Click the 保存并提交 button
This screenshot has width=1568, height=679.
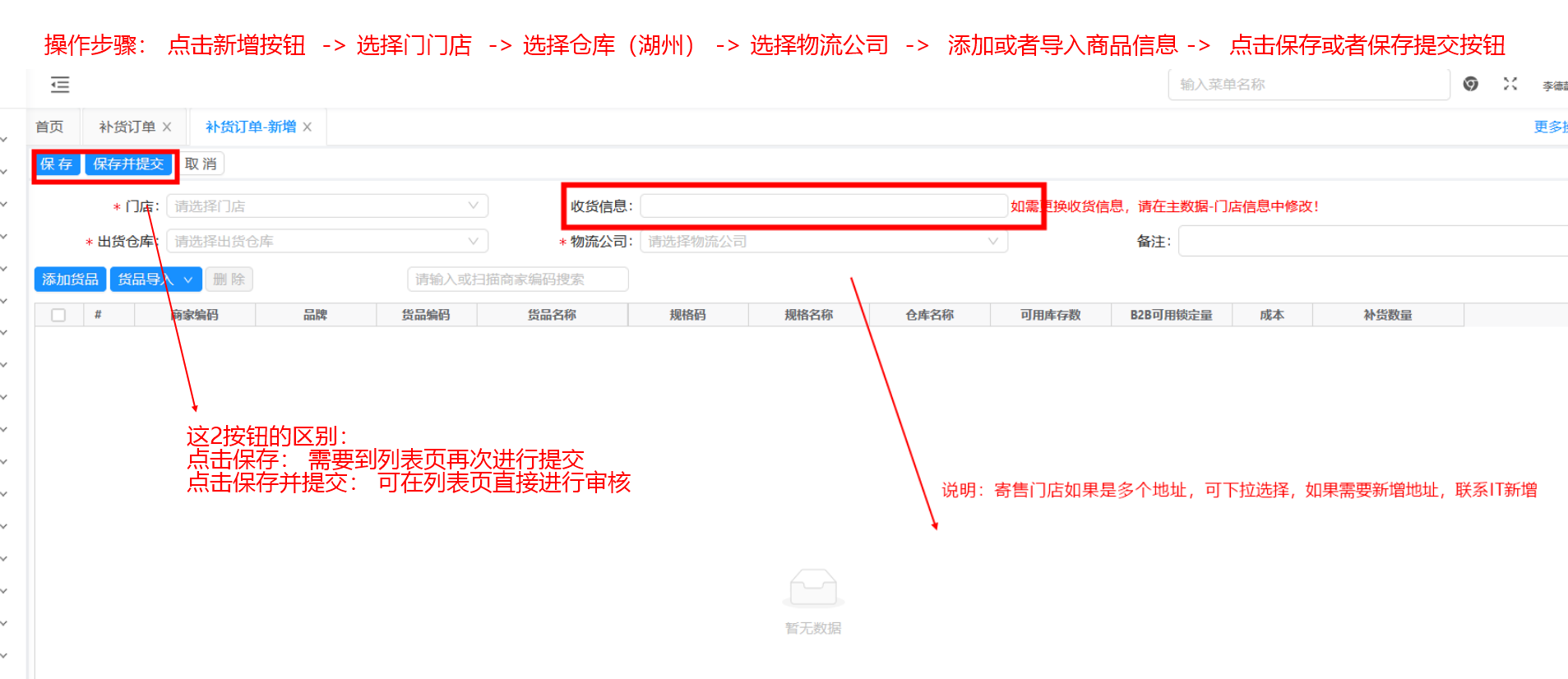(128, 164)
